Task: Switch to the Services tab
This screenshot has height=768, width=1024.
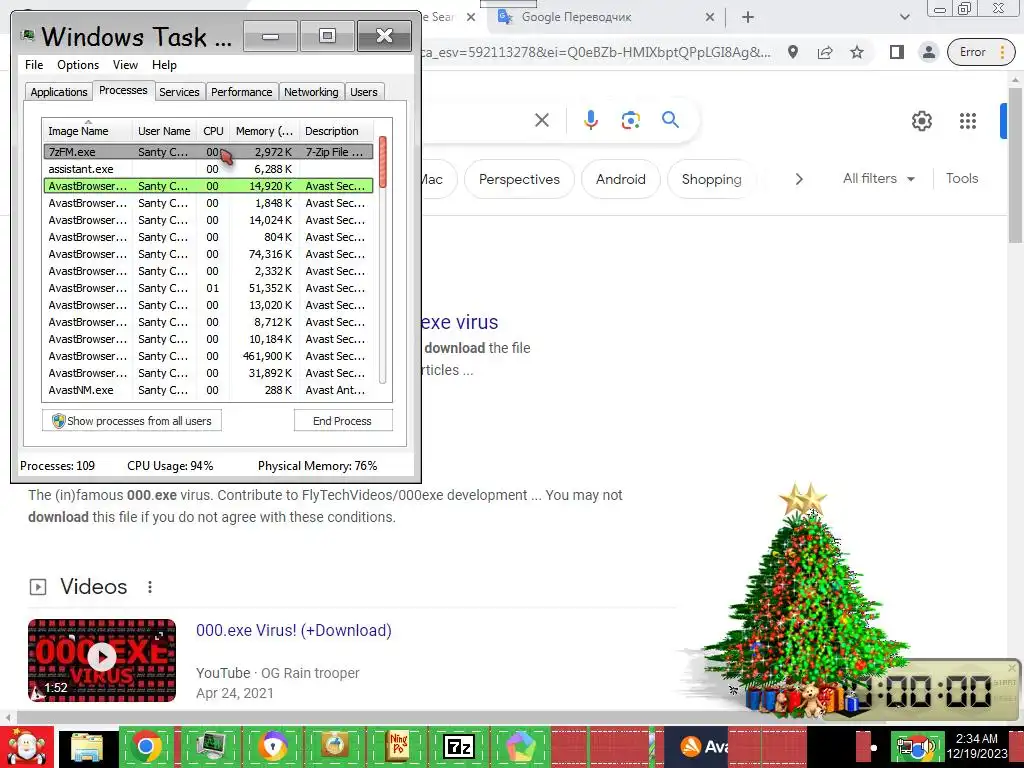Action: (x=179, y=92)
